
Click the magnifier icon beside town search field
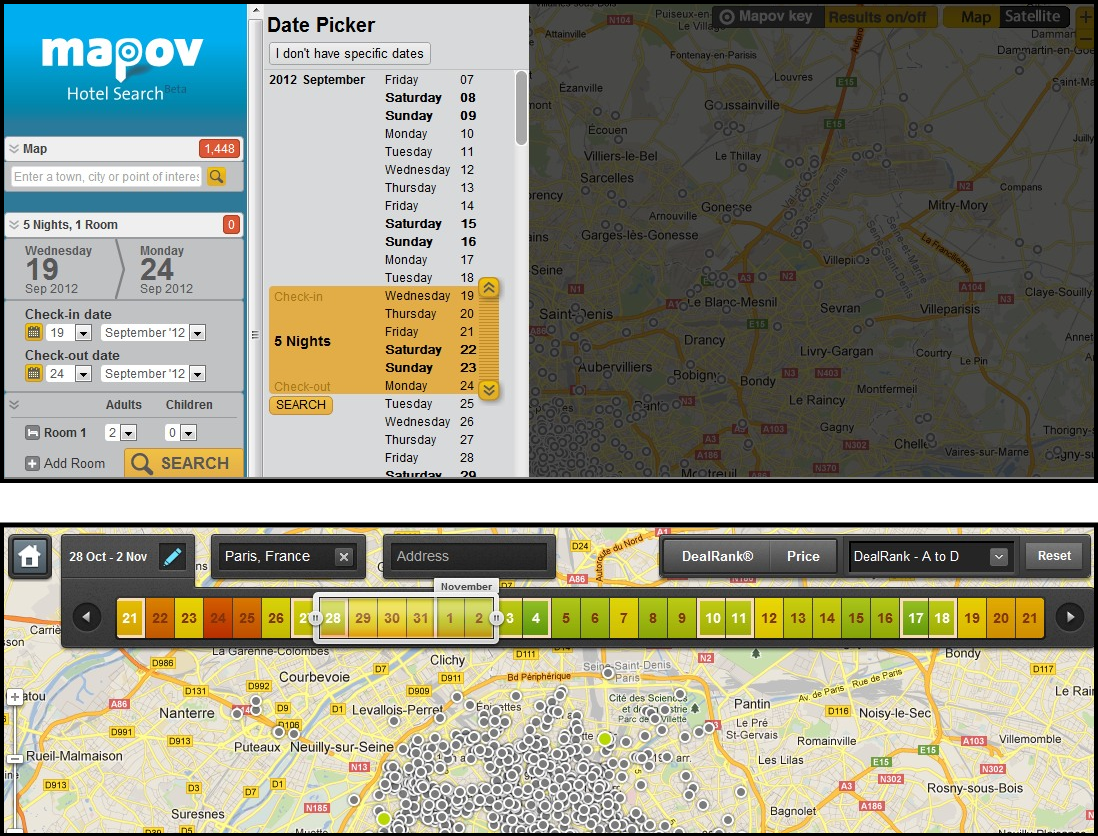[216, 177]
